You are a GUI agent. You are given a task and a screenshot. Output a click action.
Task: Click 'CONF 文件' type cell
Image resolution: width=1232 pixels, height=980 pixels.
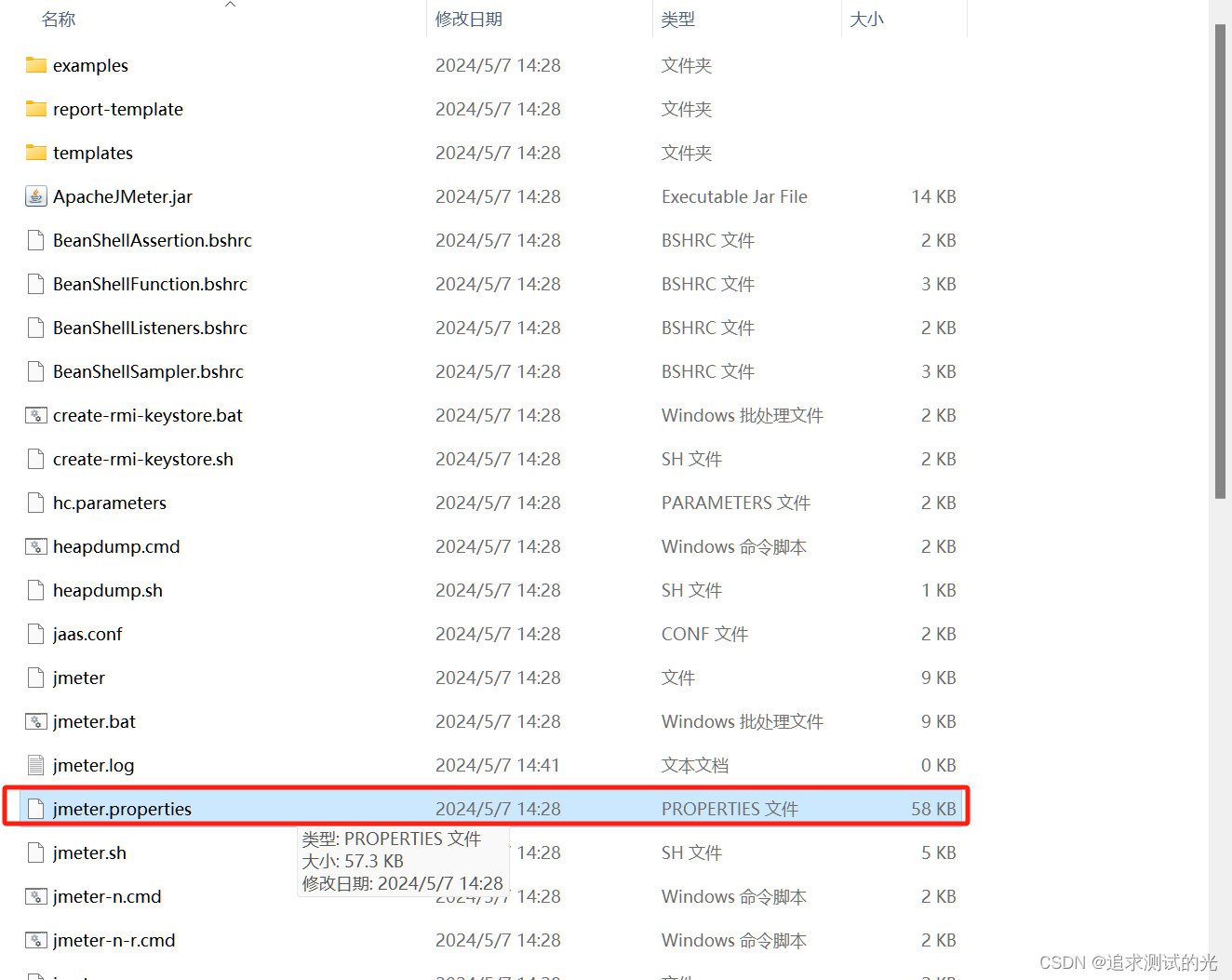[704, 634]
